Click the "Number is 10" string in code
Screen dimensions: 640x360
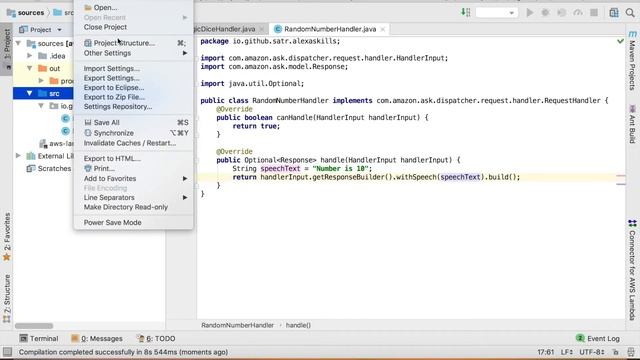[x=340, y=169]
